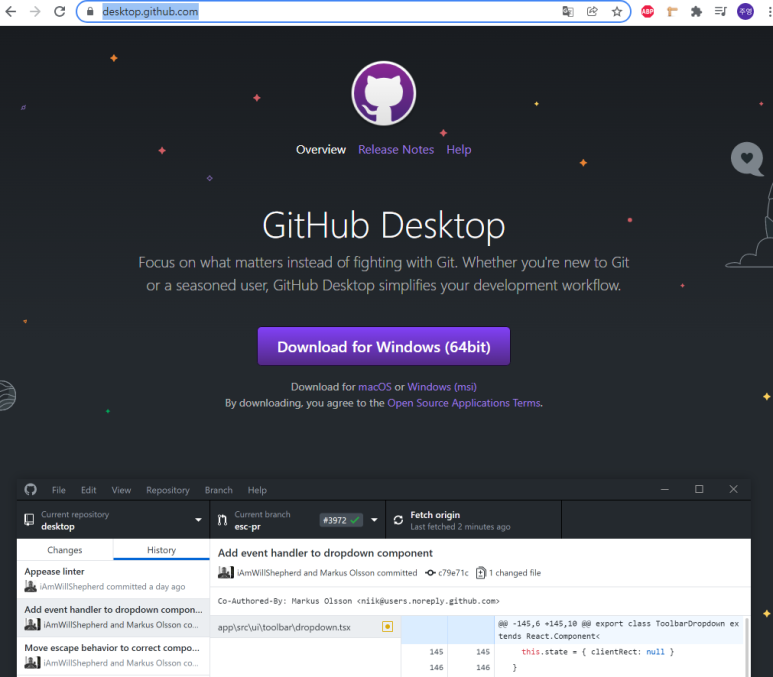
Task: Open the Release Notes link
Action: pos(396,149)
